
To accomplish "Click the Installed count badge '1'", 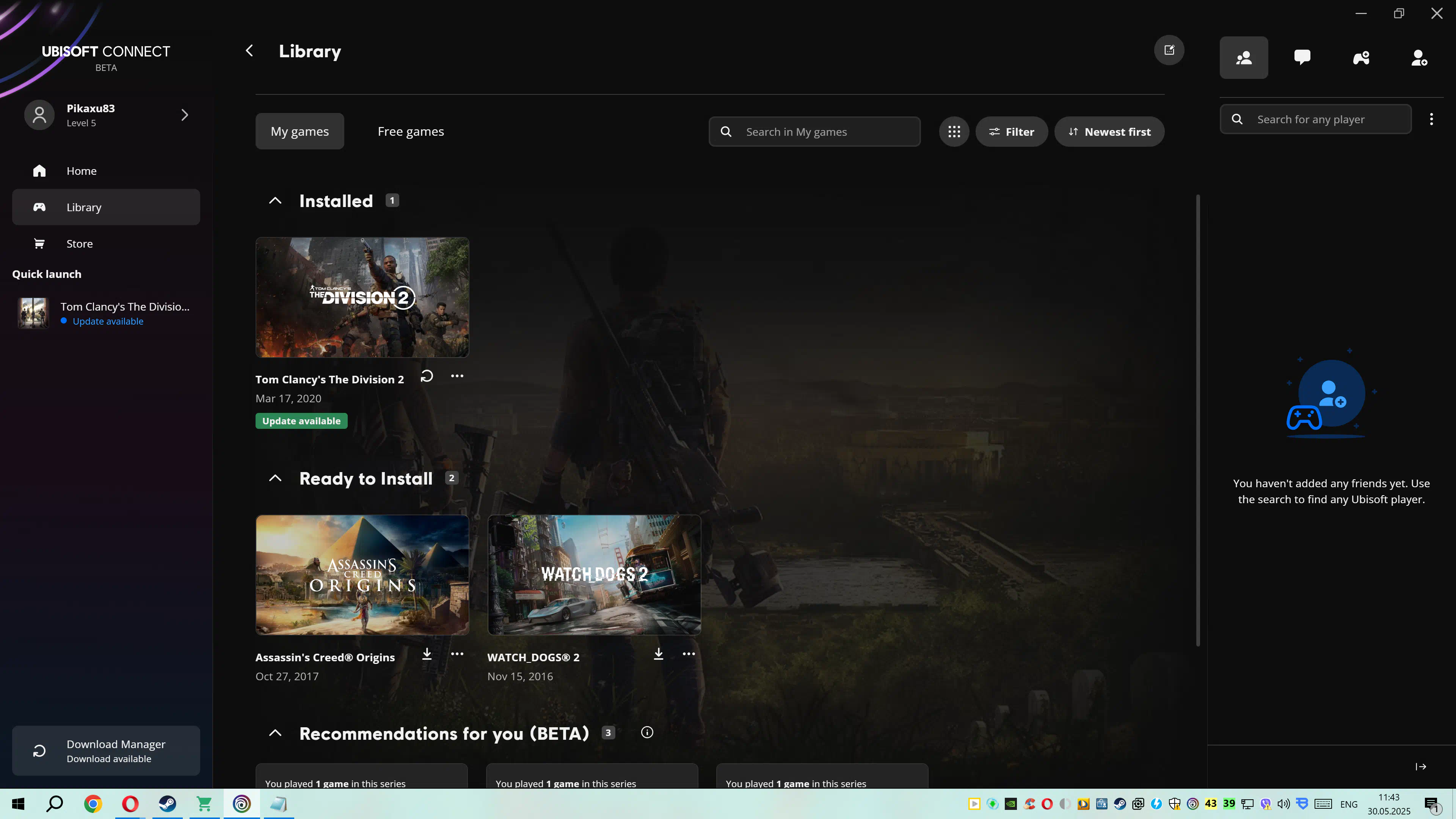I will [392, 201].
